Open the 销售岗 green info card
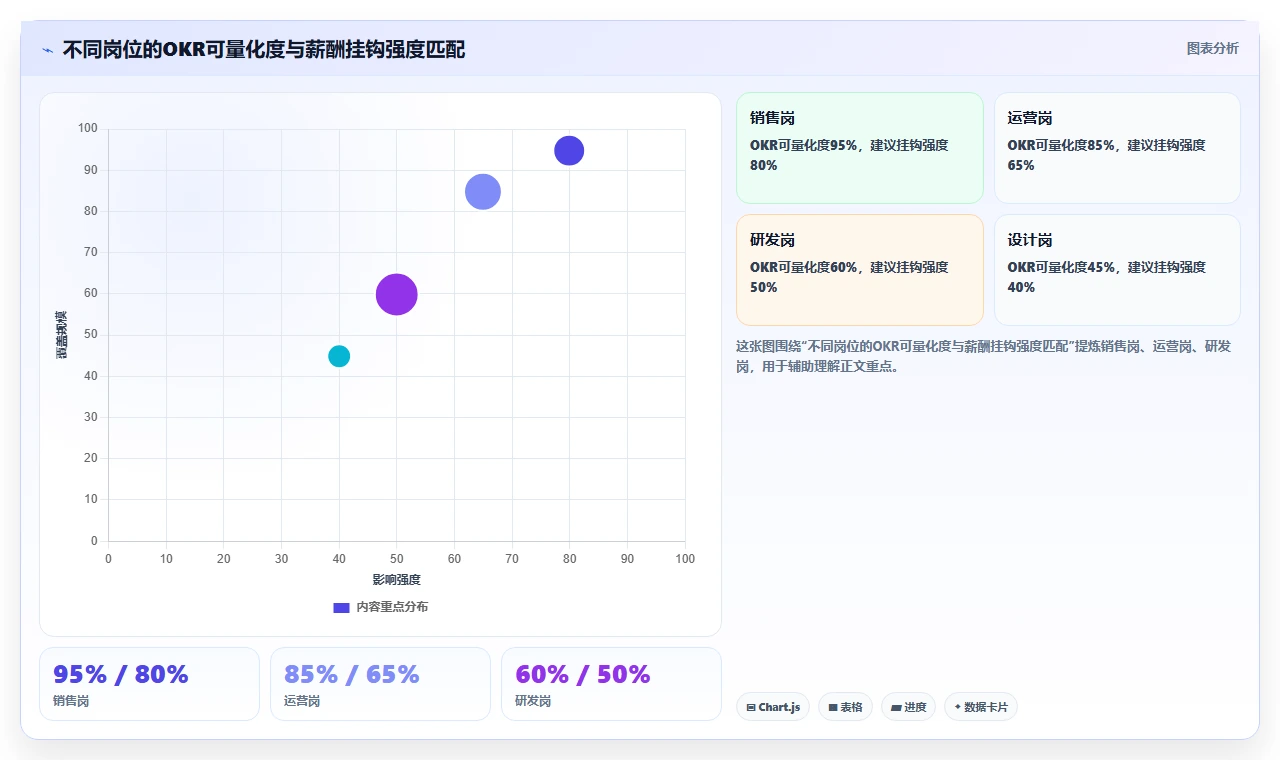Viewport: 1280px width, 760px height. tap(860, 148)
